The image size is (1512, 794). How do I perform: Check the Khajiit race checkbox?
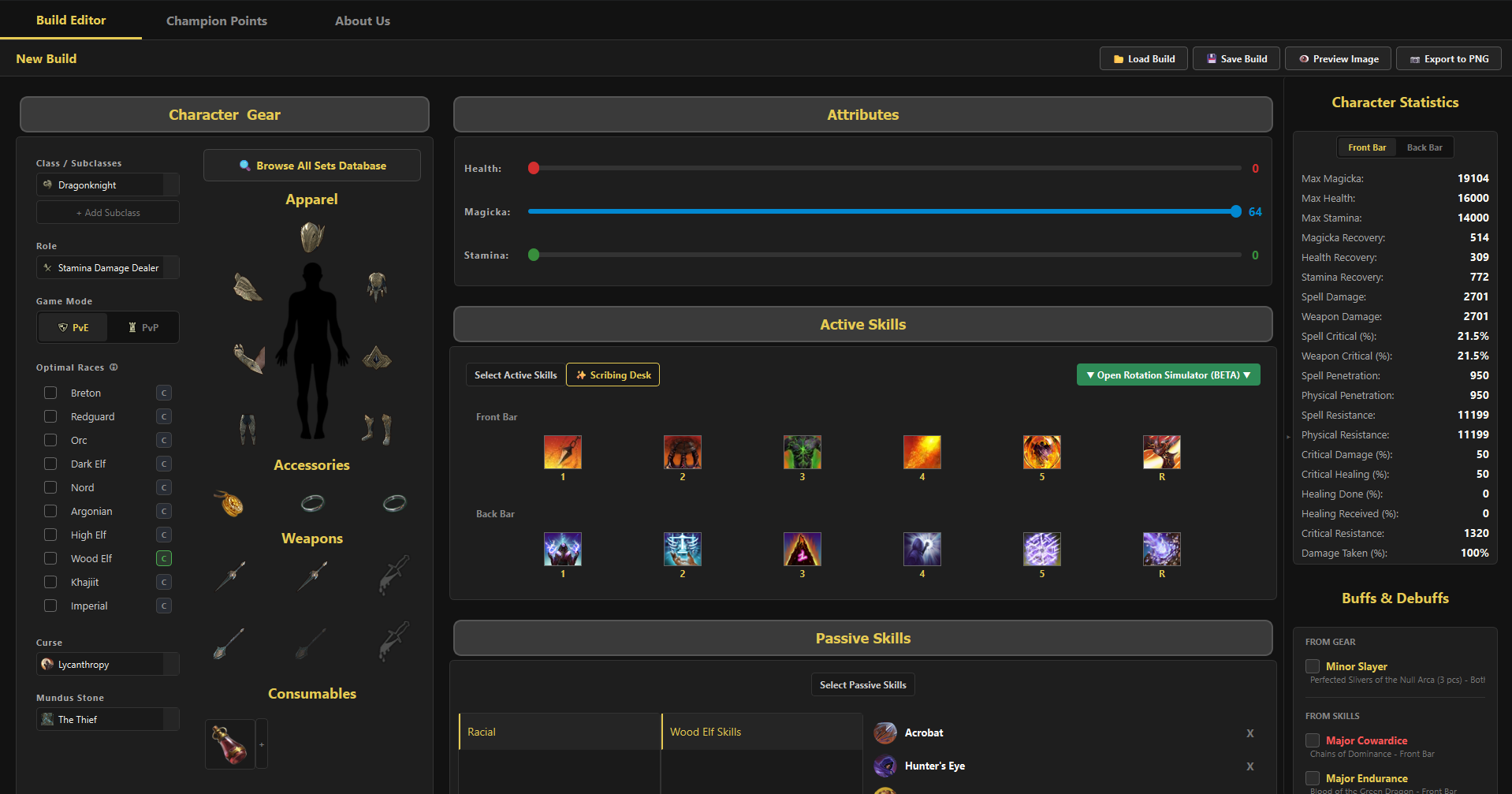coord(50,582)
